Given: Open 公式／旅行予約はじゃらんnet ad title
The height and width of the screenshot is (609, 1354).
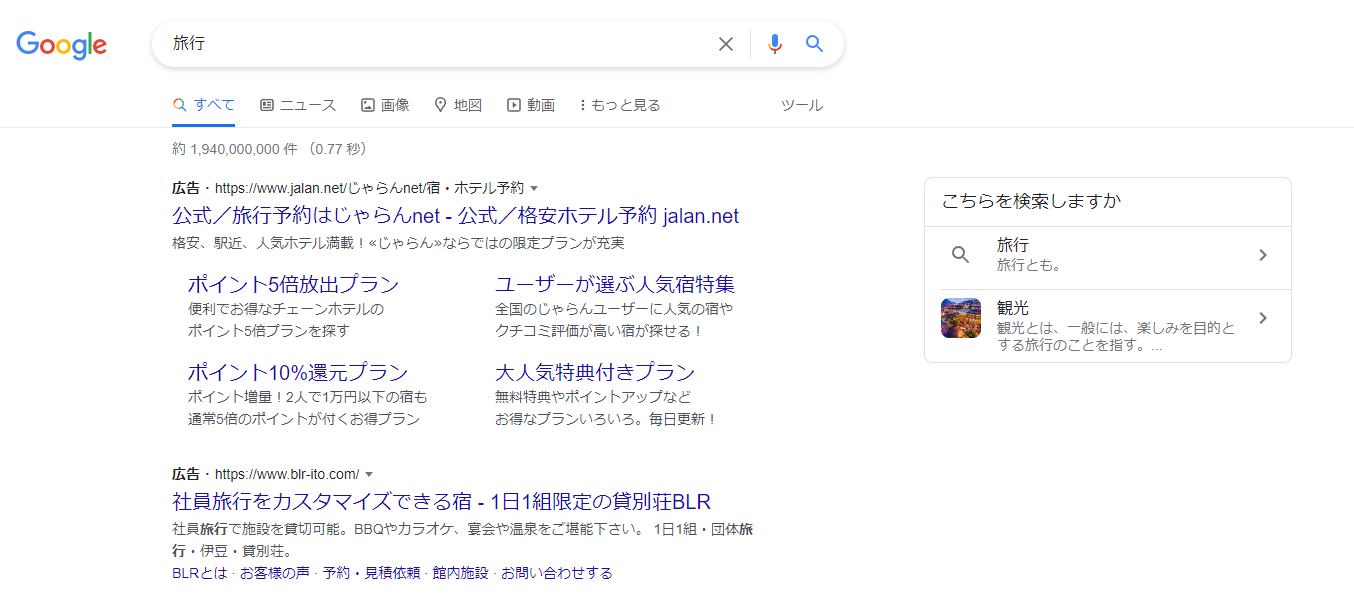Looking at the screenshot, I should tap(455, 216).
